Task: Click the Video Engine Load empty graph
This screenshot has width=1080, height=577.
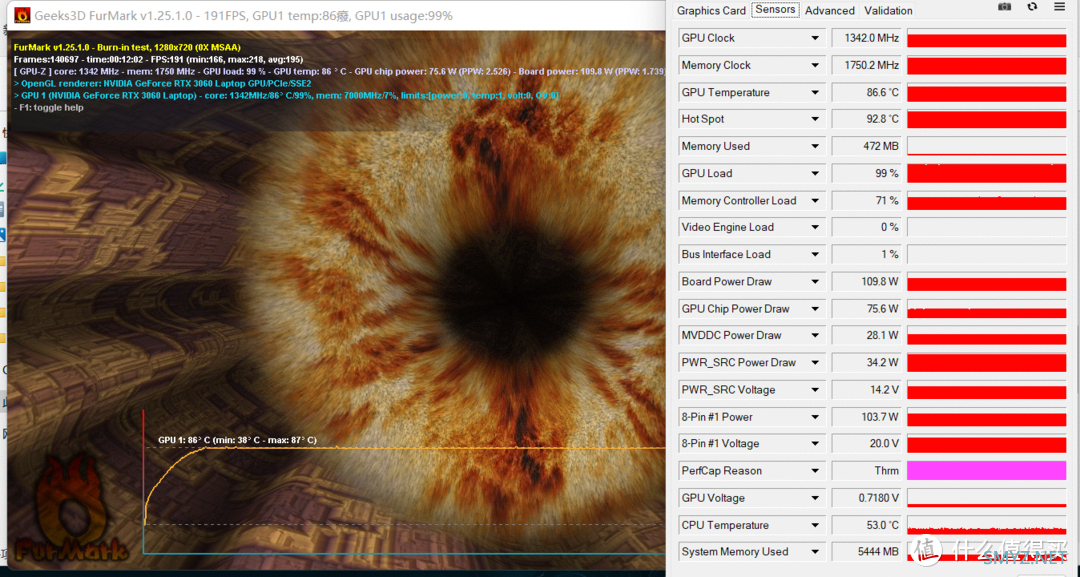Action: click(986, 227)
